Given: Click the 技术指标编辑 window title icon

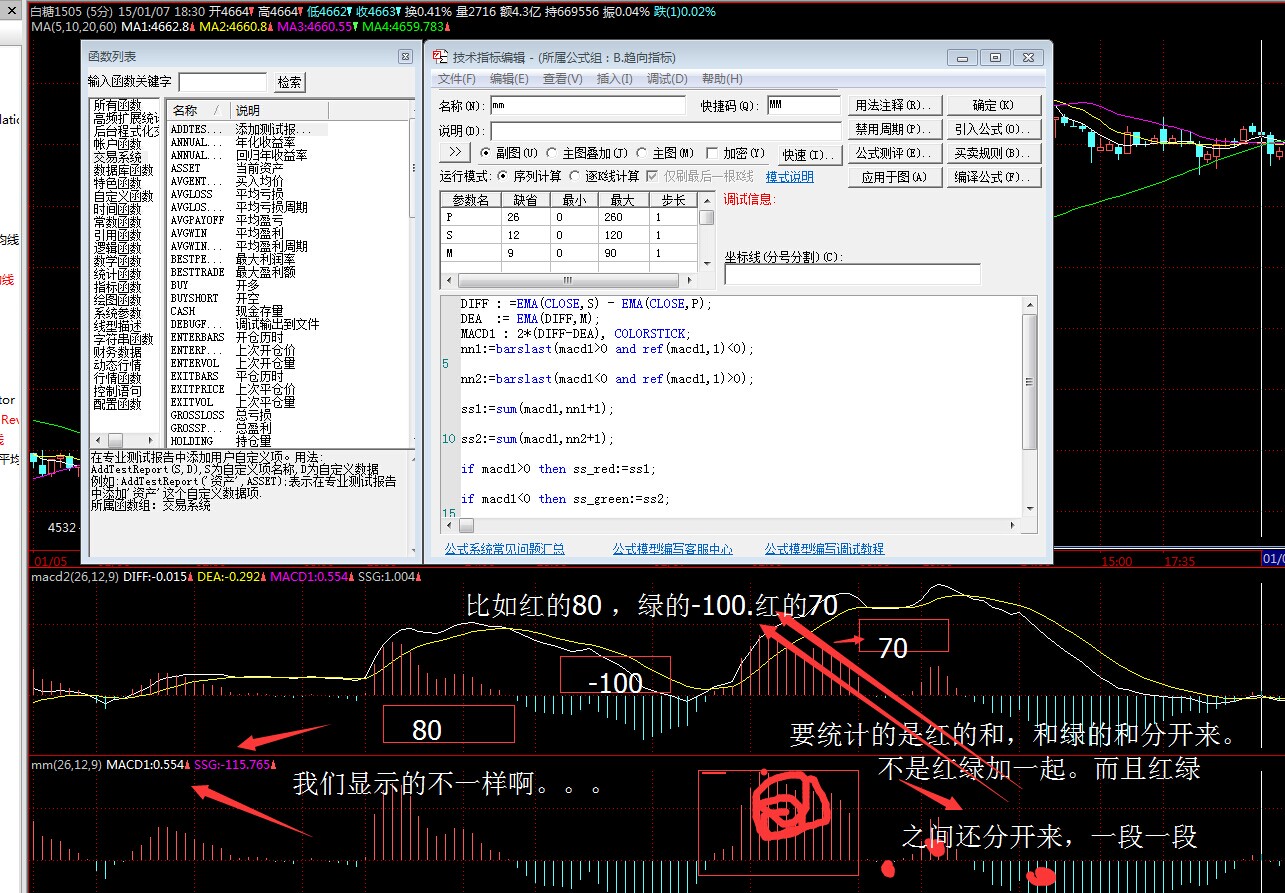Looking at the screenshot, I should 440,57.
